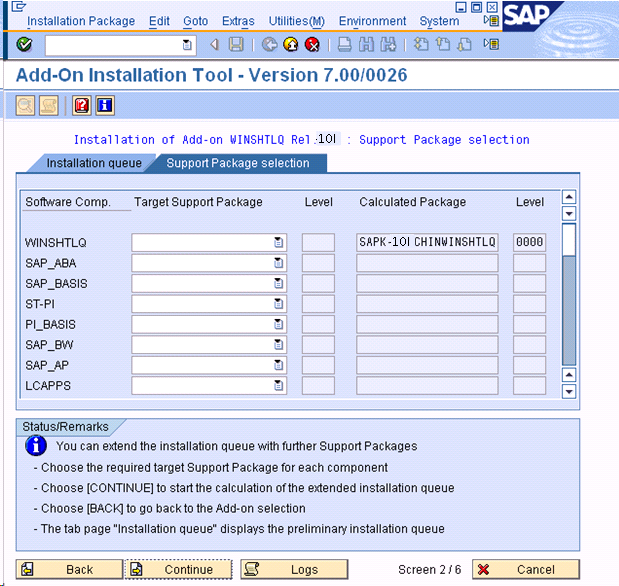Click the WINSHTLQ target support package field
Screen dimensions: 619x586
[x=209, y=242]
